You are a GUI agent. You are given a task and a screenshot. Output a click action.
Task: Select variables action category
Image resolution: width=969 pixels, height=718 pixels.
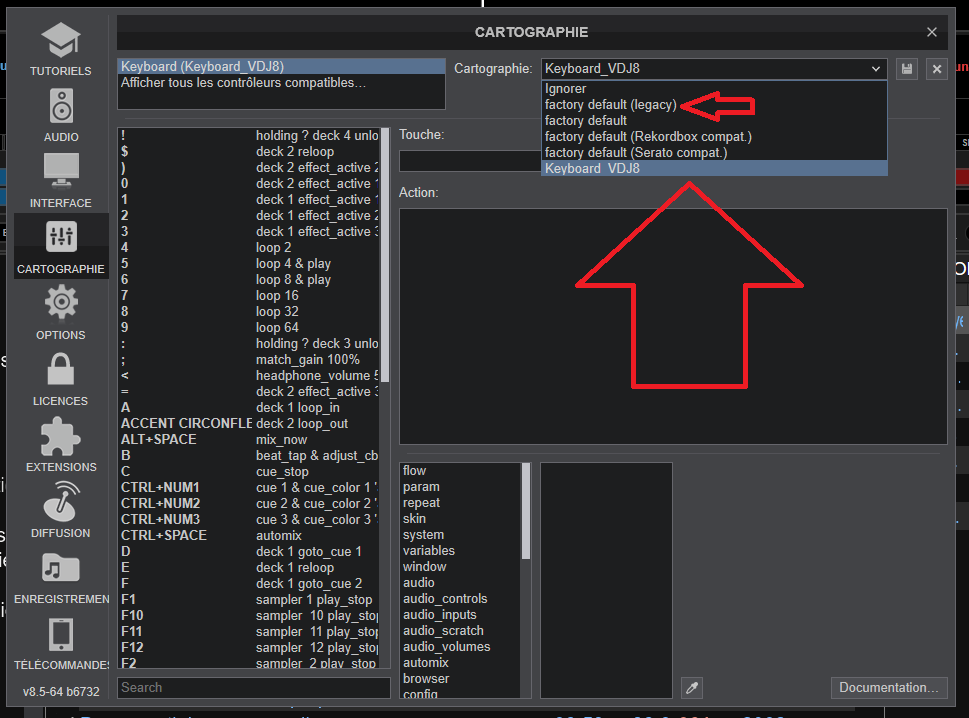tap(460, 551)
